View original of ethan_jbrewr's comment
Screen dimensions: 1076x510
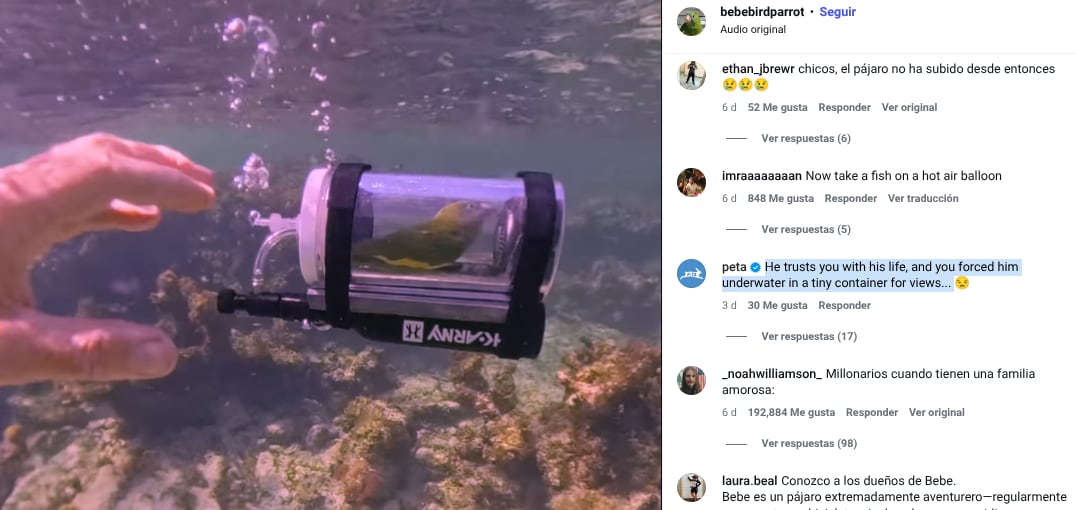[x=909, y=108]
